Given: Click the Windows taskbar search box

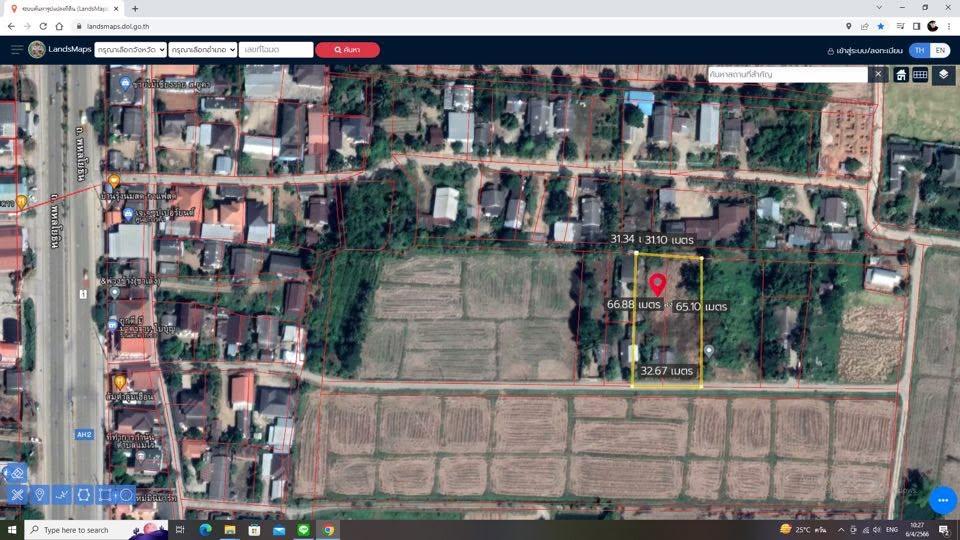Looking at the screenshot, I should [96, 530].
